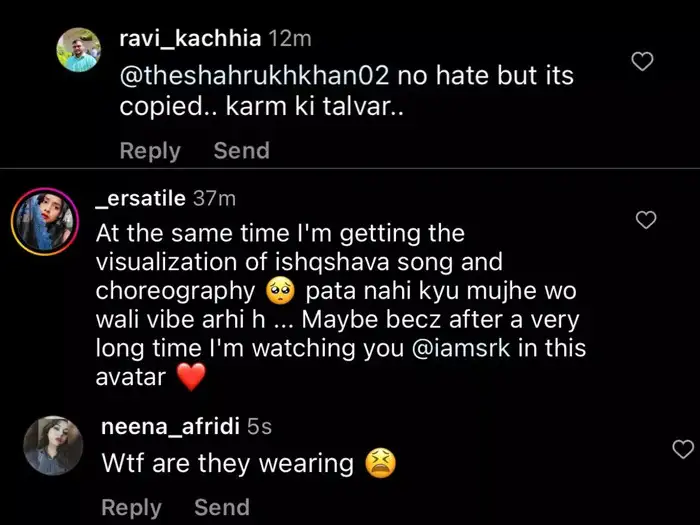Click the red heart emoji after "avatar"
Screen dimensions: 700x525
coord(190,378)
